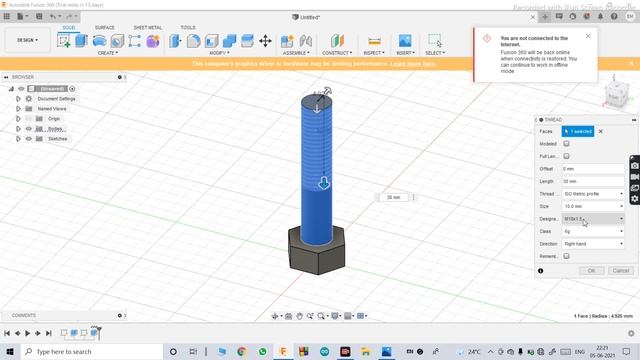
Task: Switch to the Tools tab
Action: 188,27
